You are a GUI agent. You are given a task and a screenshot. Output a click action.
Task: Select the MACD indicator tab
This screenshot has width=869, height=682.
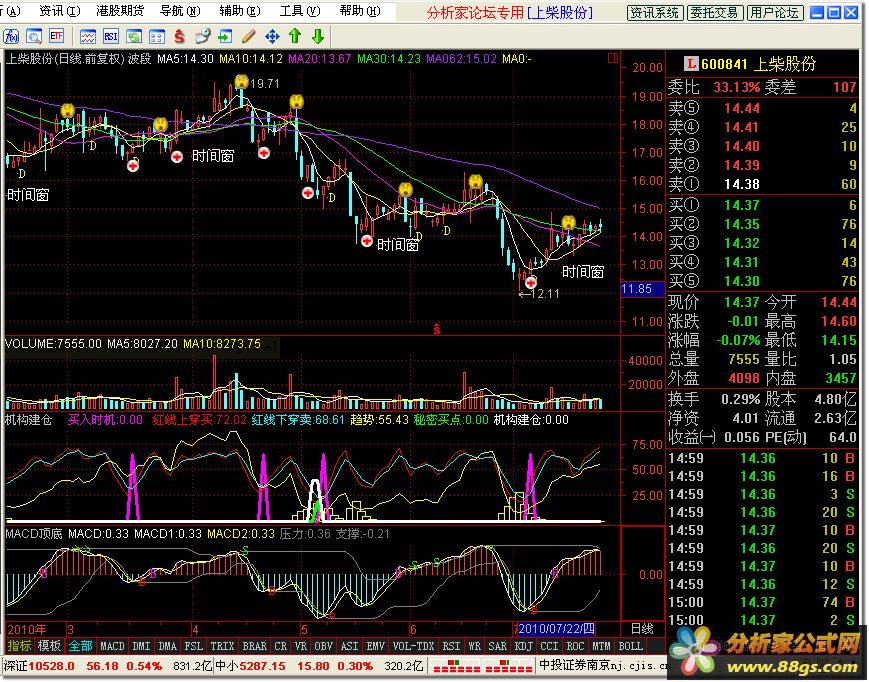[x=112, y=646]
